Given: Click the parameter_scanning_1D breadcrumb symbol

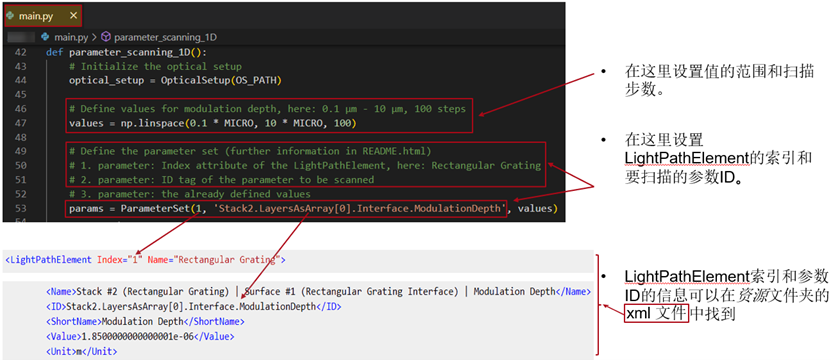Looking at the screenshot, I should (165, 37).
